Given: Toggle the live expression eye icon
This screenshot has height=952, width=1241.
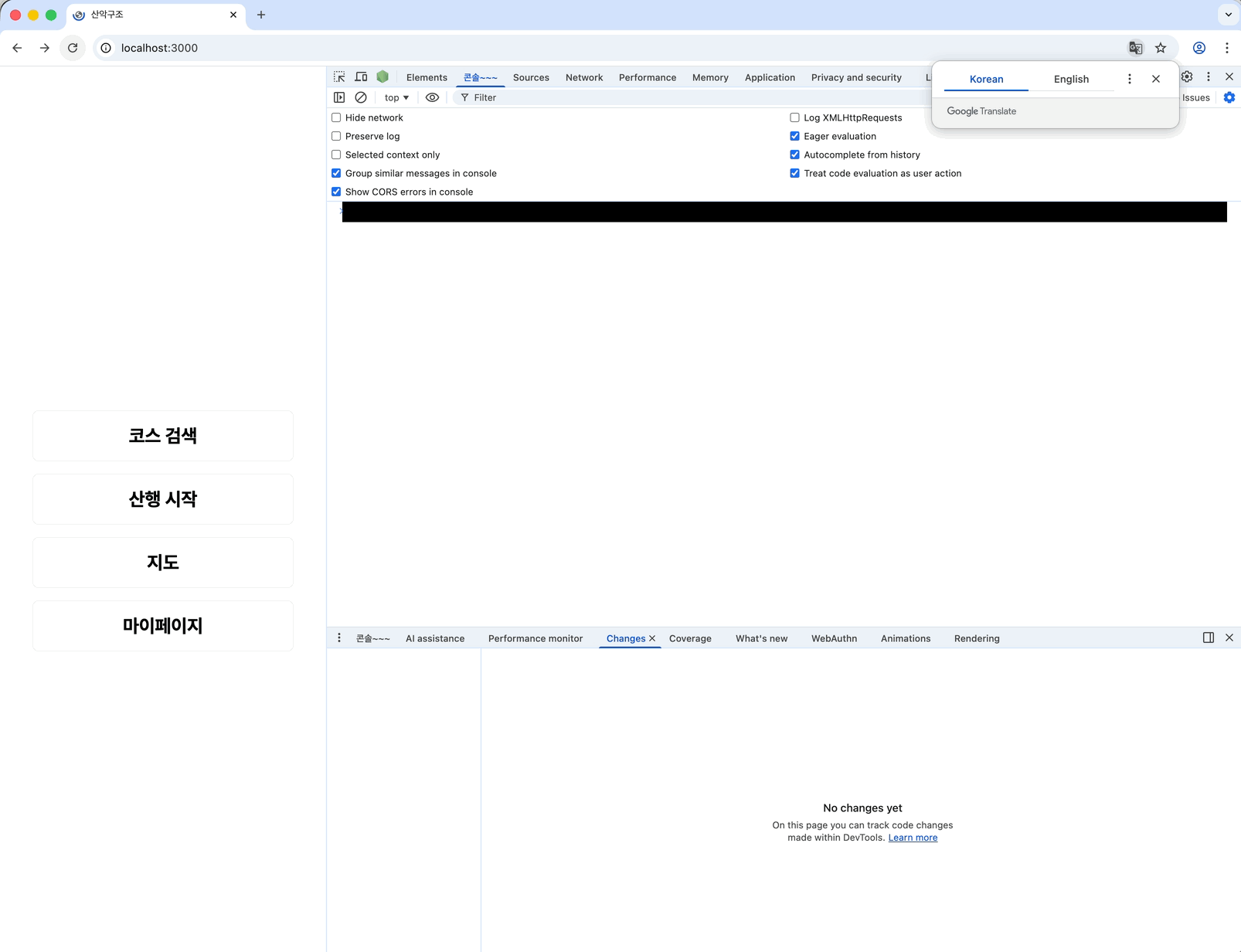Looking at the screenshot, I should pos(433,97).
